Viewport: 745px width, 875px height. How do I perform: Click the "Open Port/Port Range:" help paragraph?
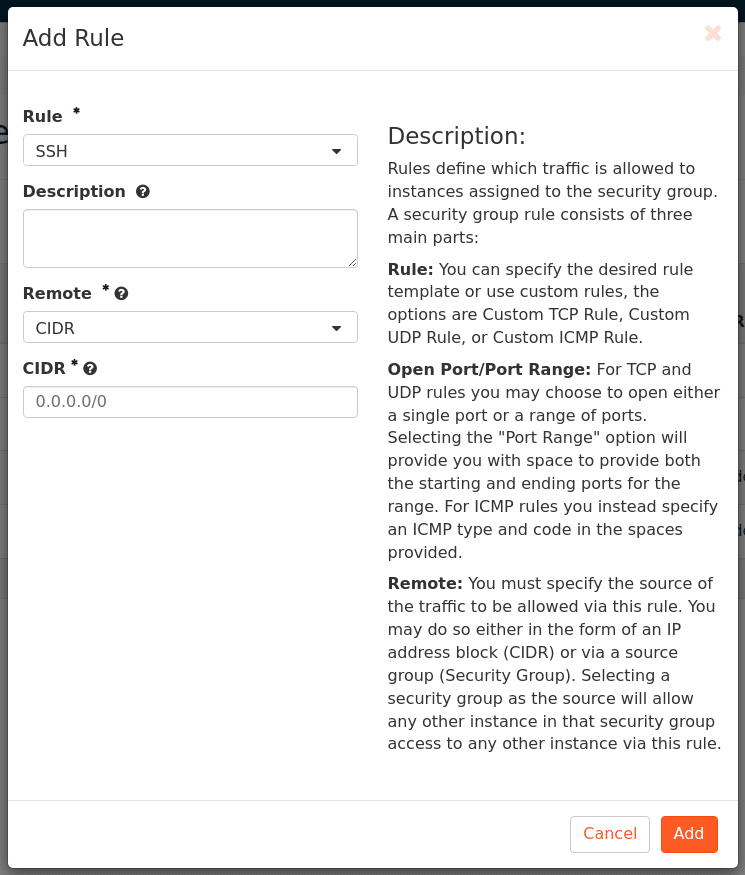[553, 460]
